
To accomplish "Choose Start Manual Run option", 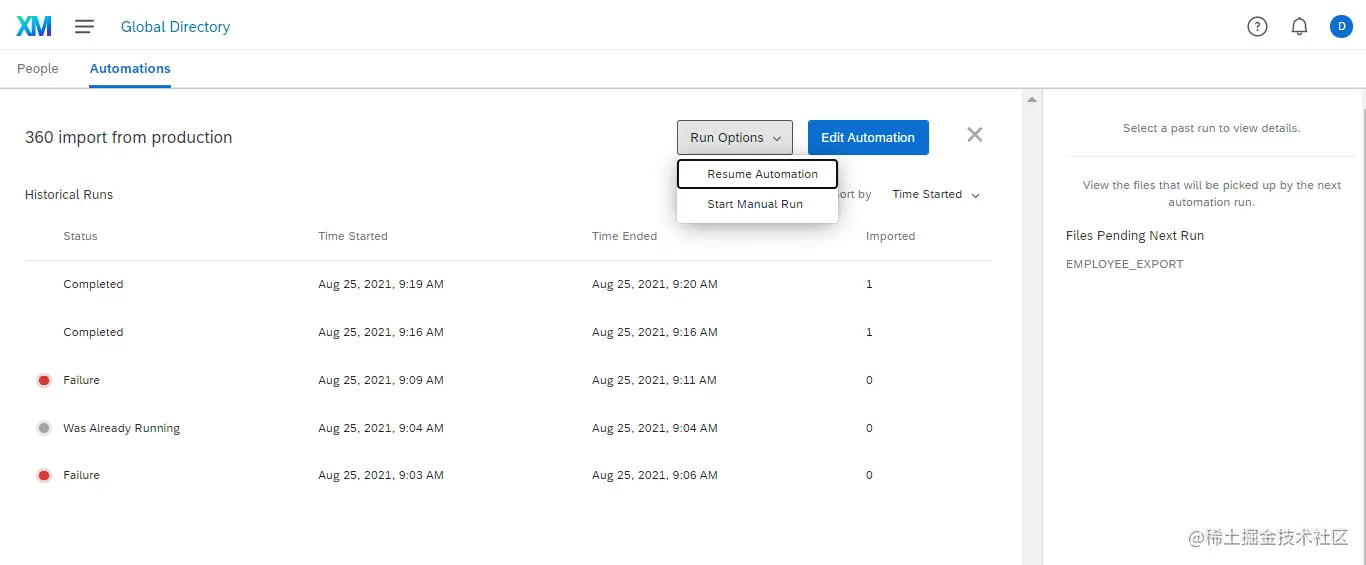I will (757, 204).
